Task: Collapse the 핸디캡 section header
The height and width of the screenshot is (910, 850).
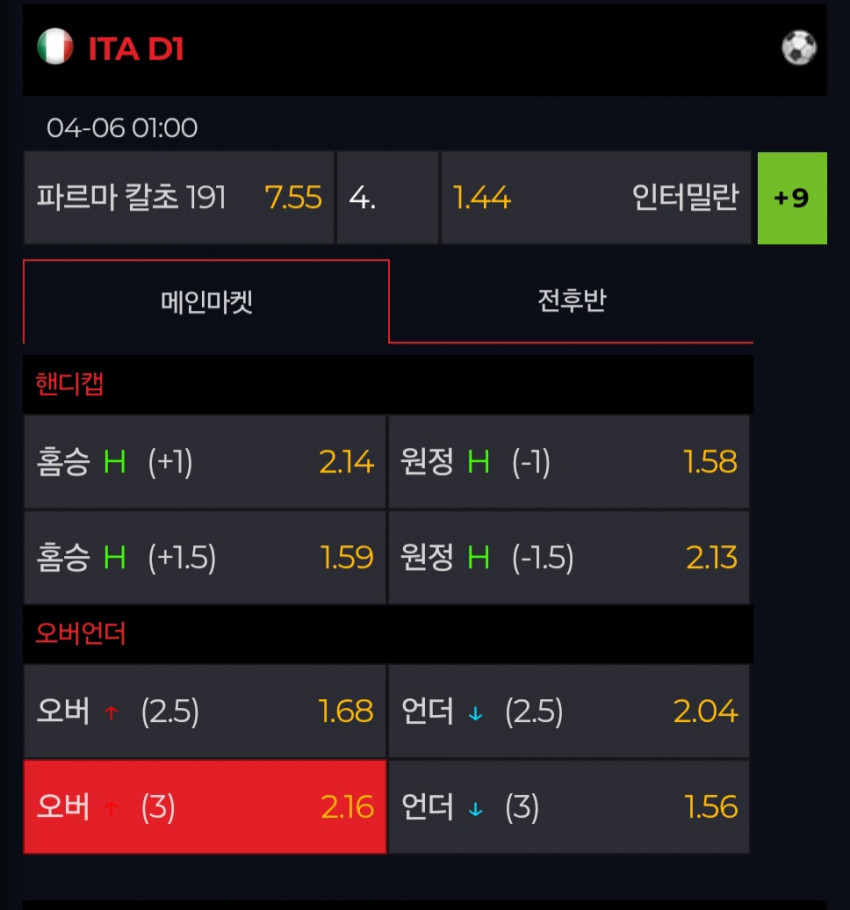Action: coord(388,384)
